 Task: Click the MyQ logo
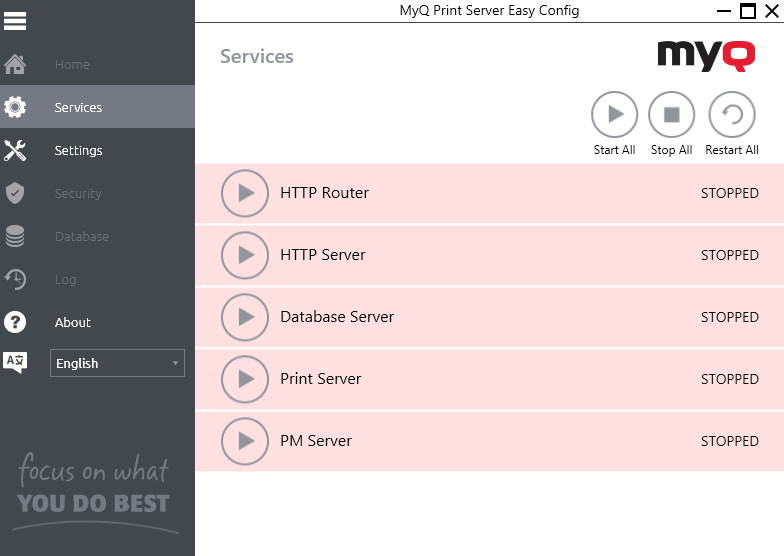tap(706, 55)
